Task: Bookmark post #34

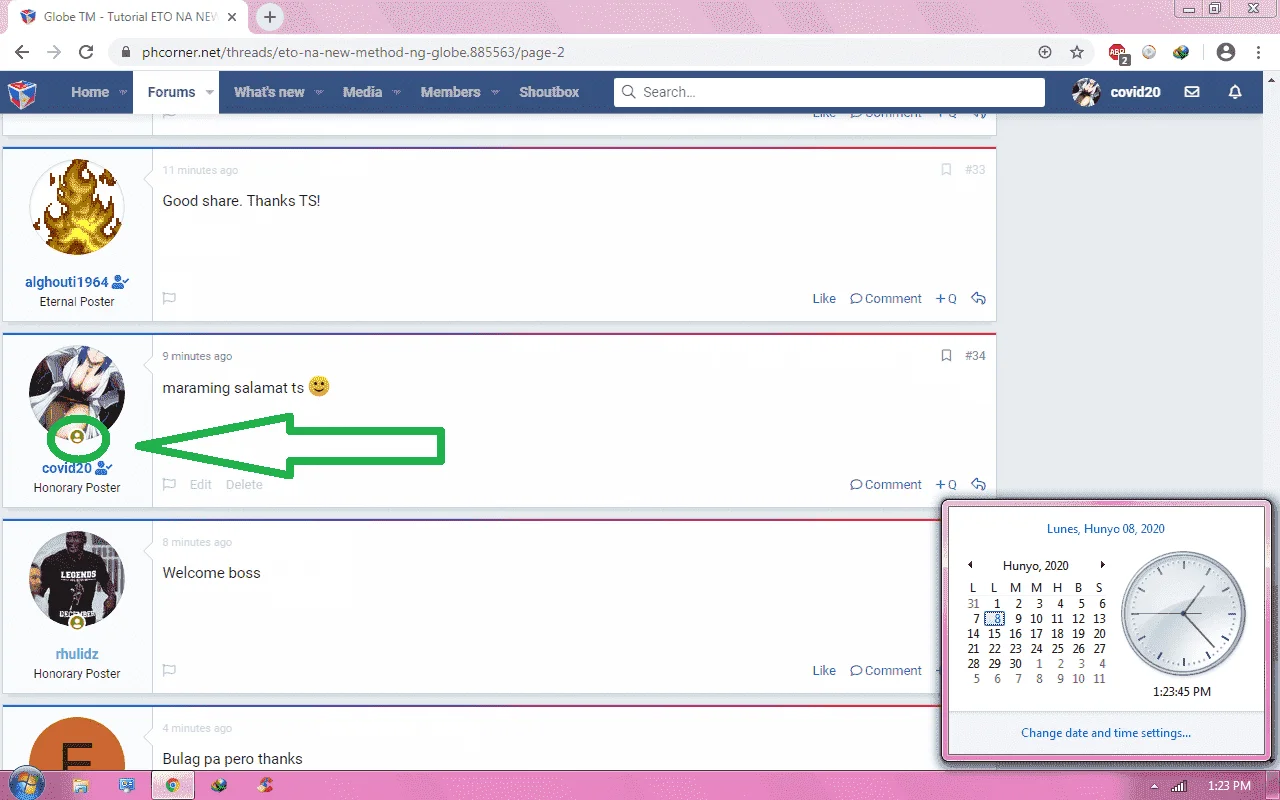Action: pos(946,356)
